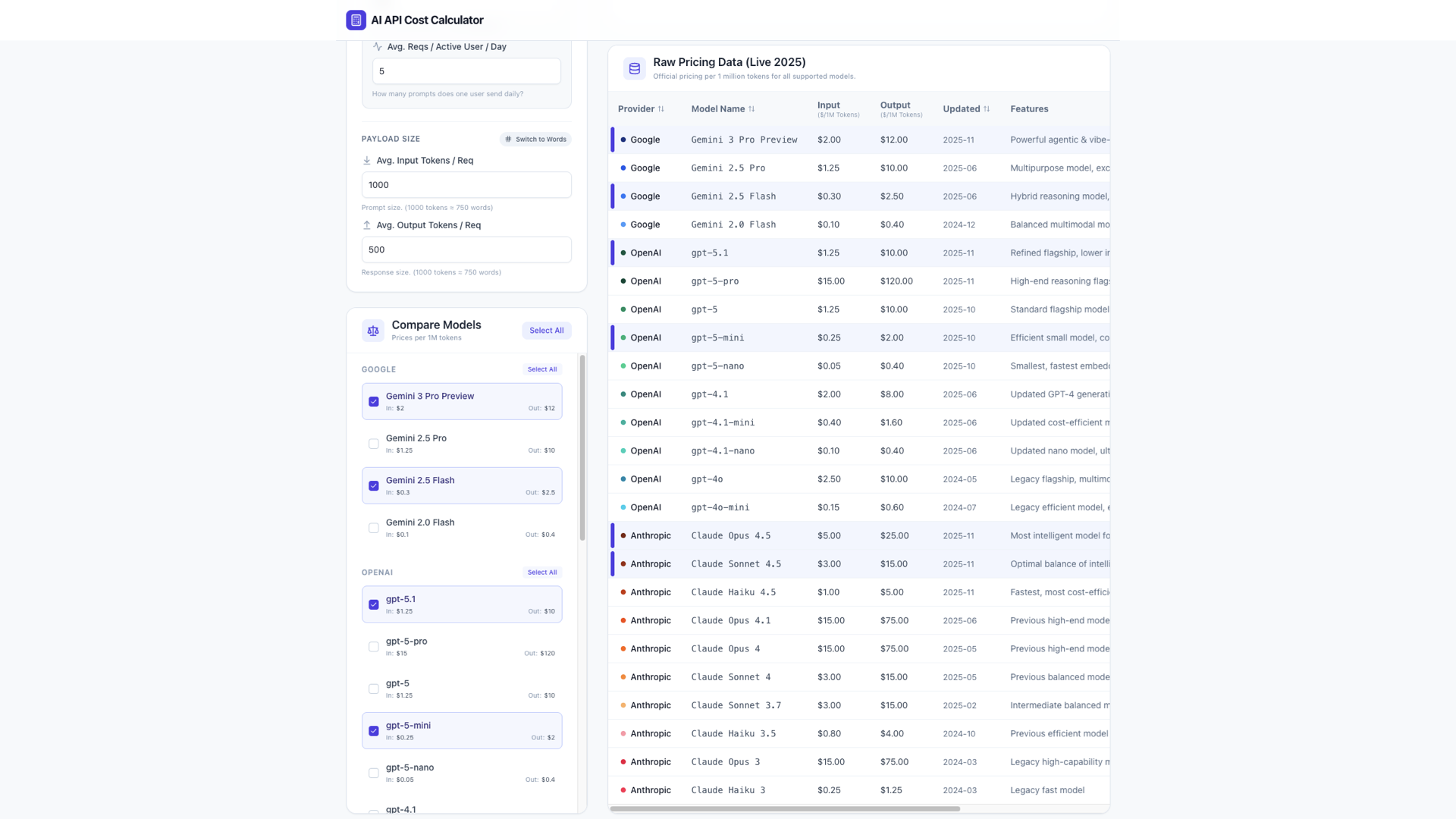
Task: Click the database icon beside Raw Pricing Data
Action: point(635,68)
